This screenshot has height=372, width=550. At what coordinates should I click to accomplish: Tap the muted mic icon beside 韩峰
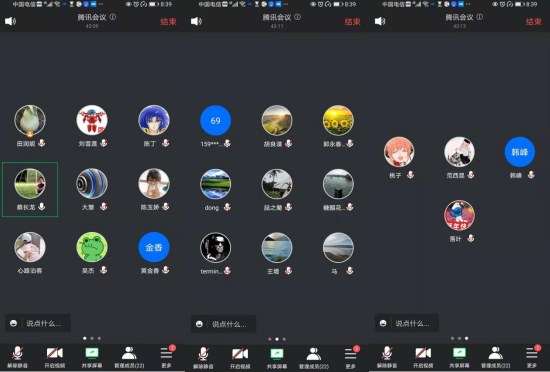click(531, 175)
